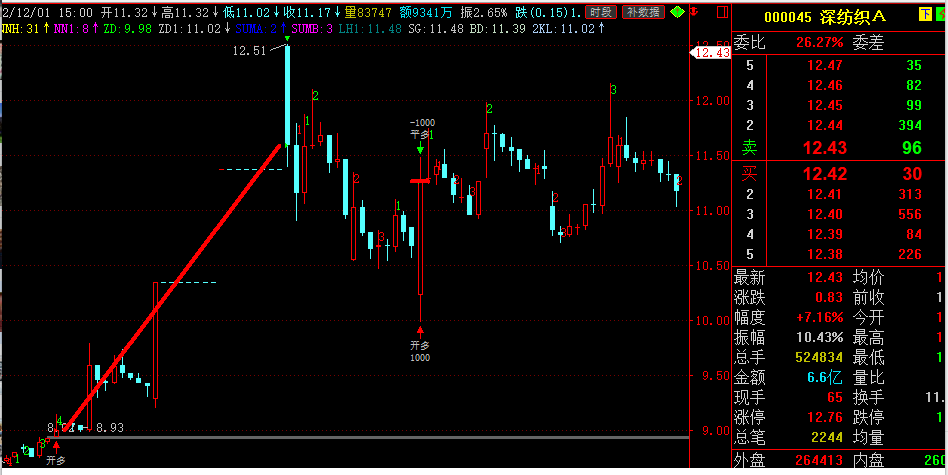This screenshot has height=475, width=948.
Task: Click indicator NNH:31
Action: pos(21,28)
